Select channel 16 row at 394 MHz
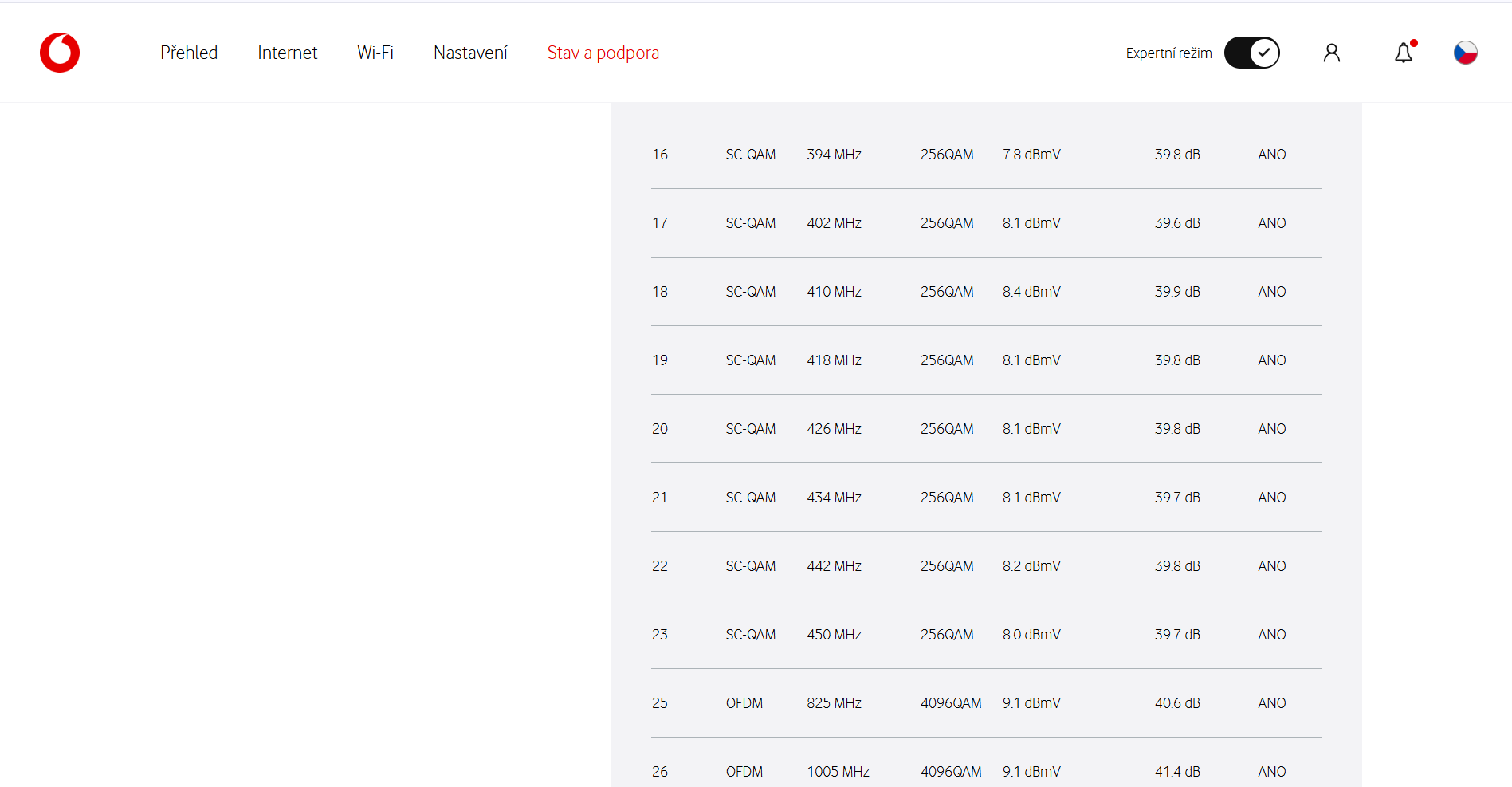The width and height of the screenshot is (1512, 787). (x=834, y=155)
